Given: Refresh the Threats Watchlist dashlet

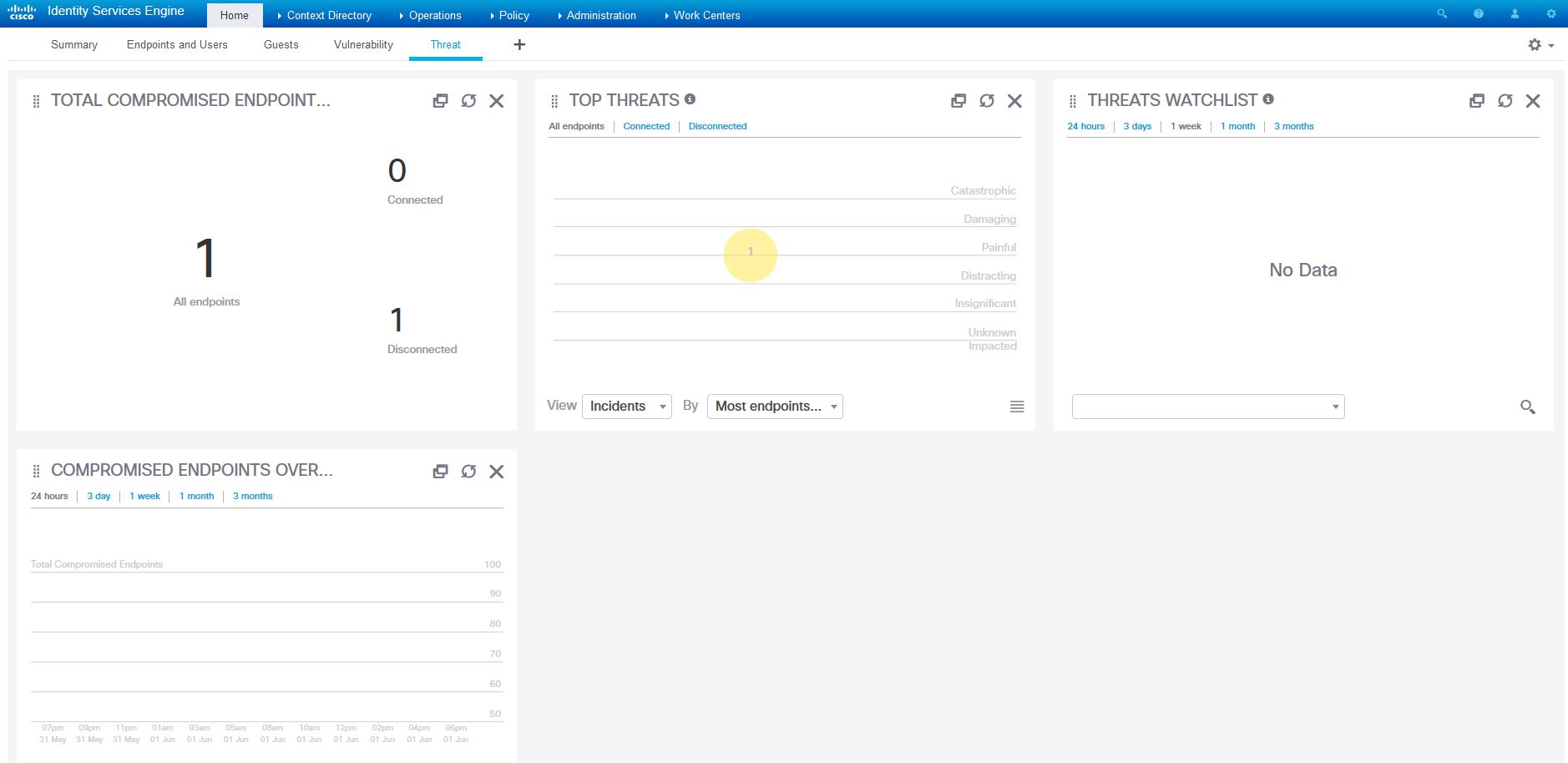Looking at the screenshot, I should click(x=1505, y=101).
